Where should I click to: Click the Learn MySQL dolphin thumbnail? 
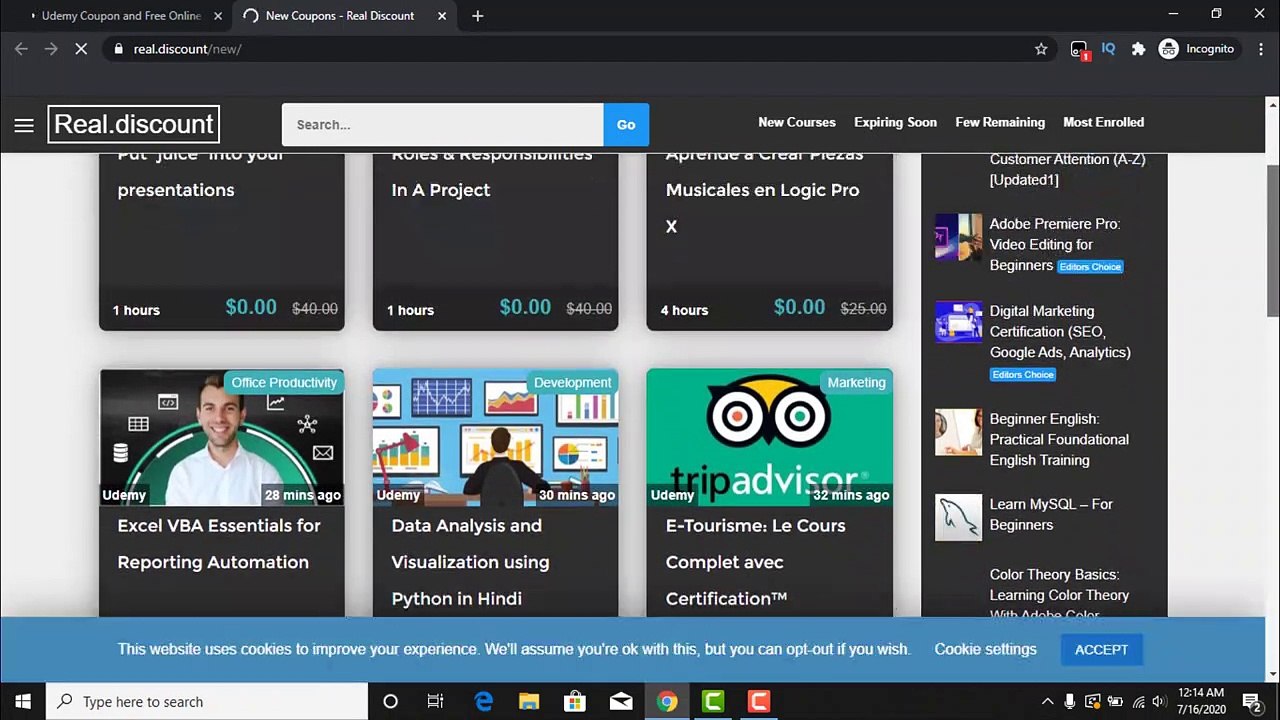click(959, 517)
